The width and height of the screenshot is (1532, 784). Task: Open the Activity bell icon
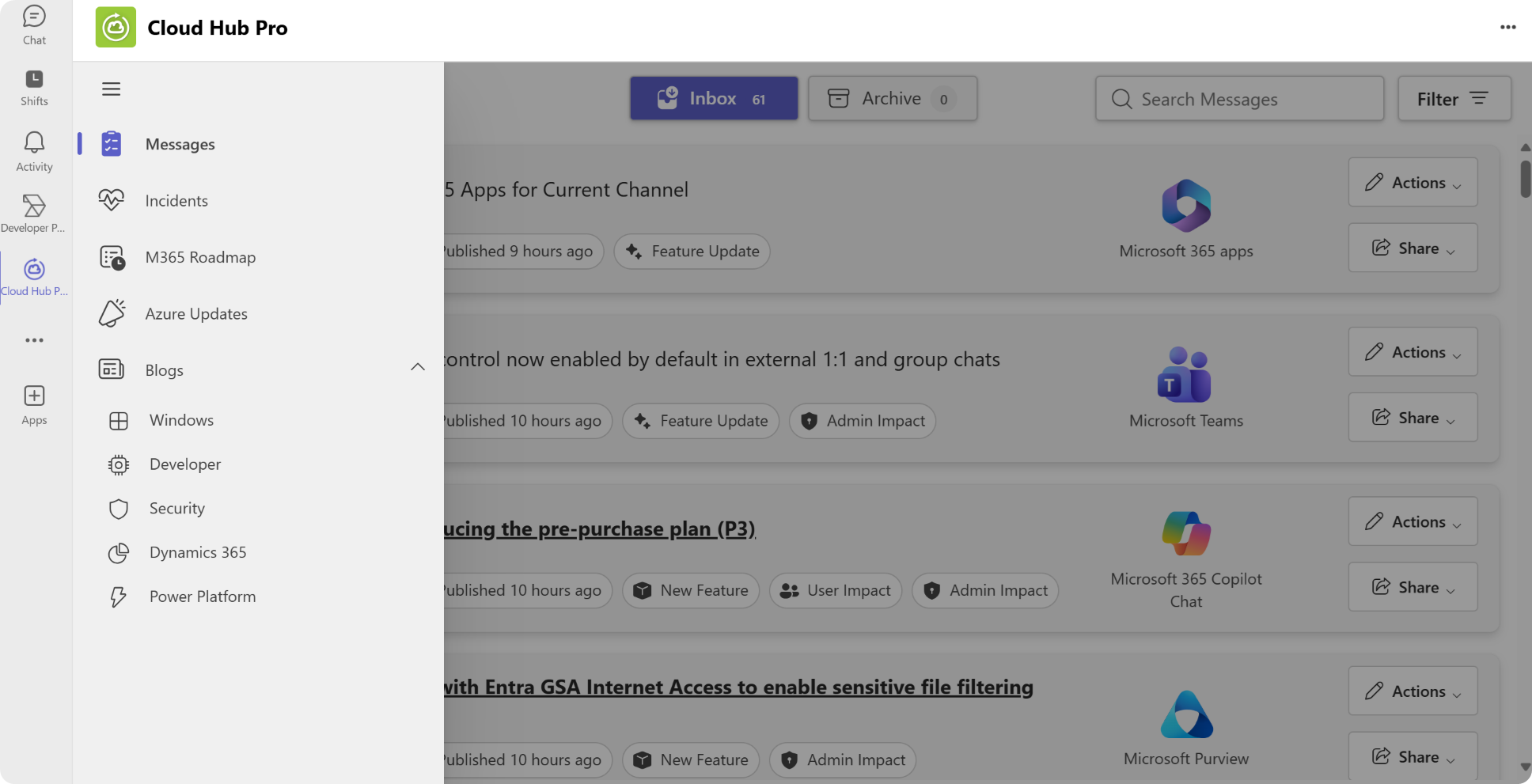[34, 151]
